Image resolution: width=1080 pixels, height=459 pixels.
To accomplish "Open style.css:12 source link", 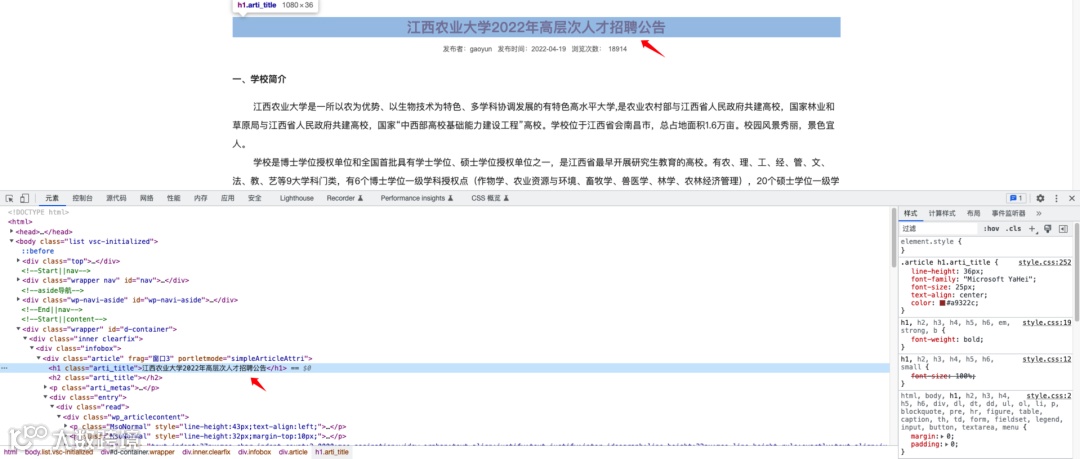I will point(1046,359).
